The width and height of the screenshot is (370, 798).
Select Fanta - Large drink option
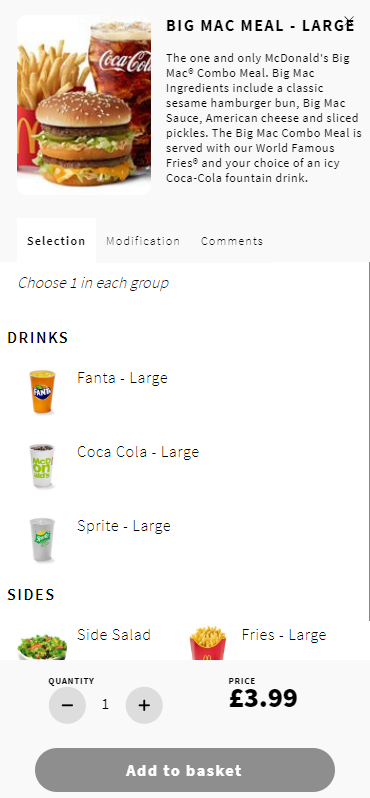[x=122, y=378]
